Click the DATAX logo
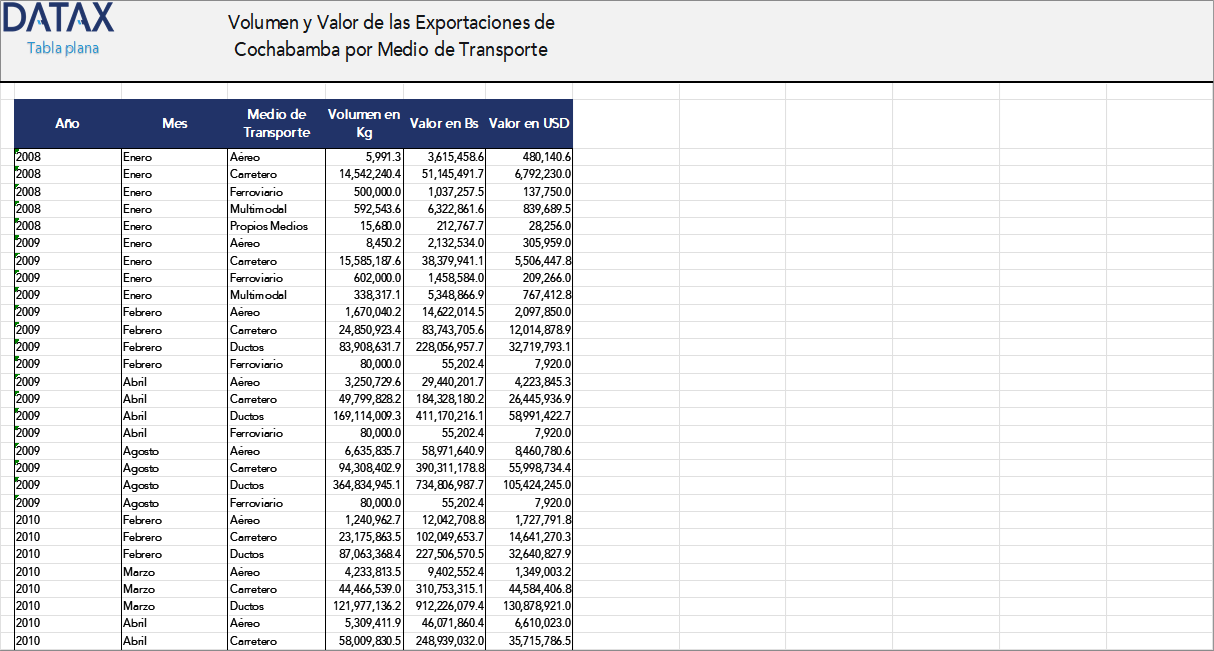 [x=57, y=20]
